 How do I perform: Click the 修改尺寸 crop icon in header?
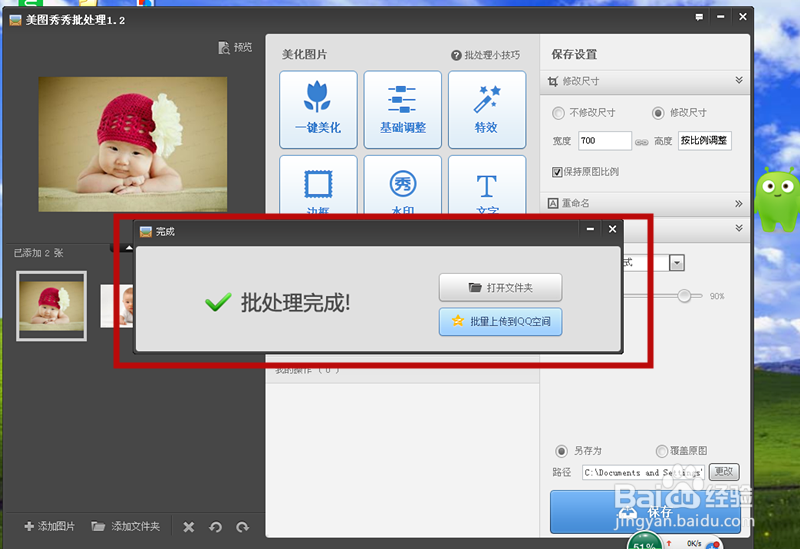tap(553, 81)
